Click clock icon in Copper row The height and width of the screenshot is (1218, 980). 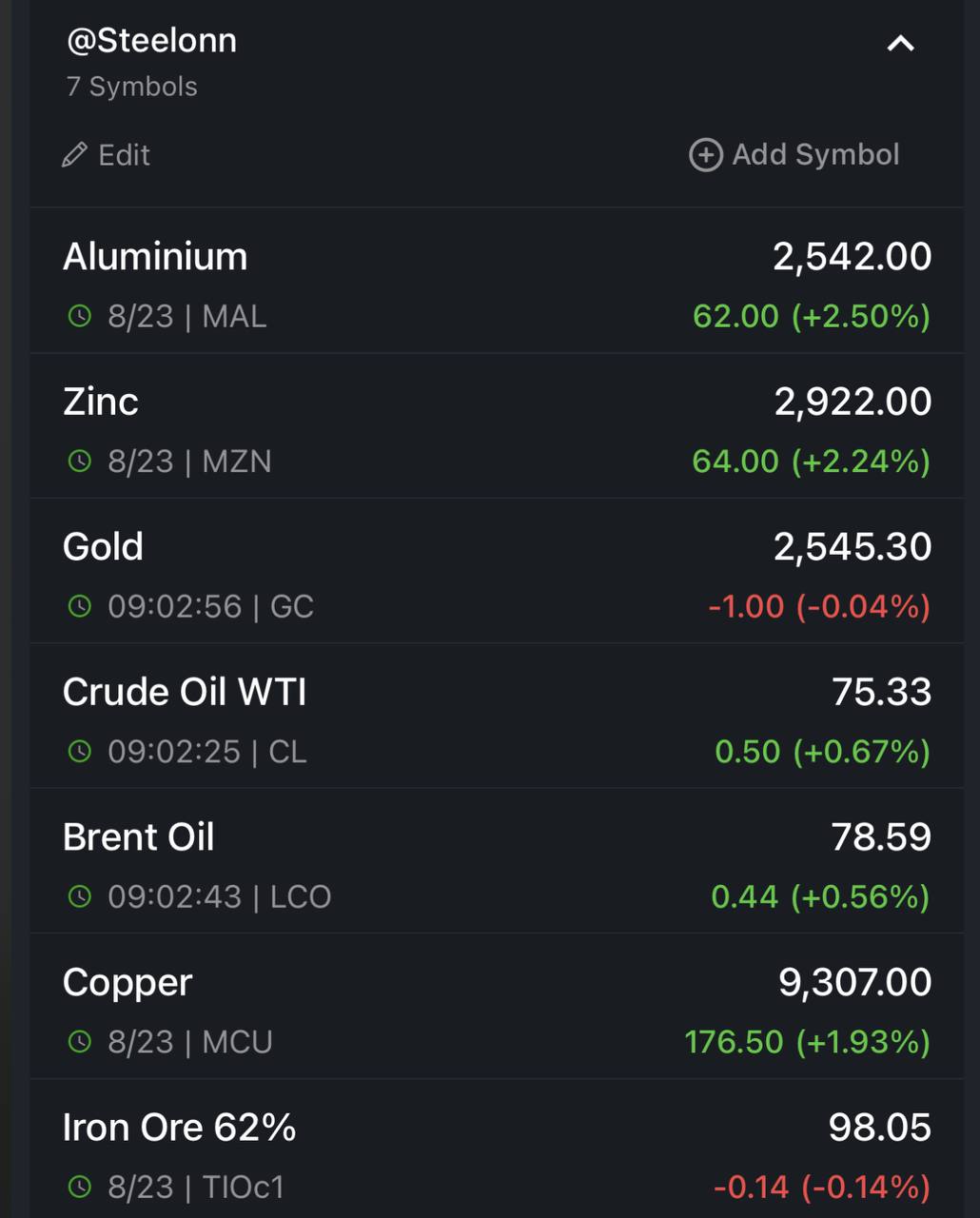click(x=80, y=1042)
